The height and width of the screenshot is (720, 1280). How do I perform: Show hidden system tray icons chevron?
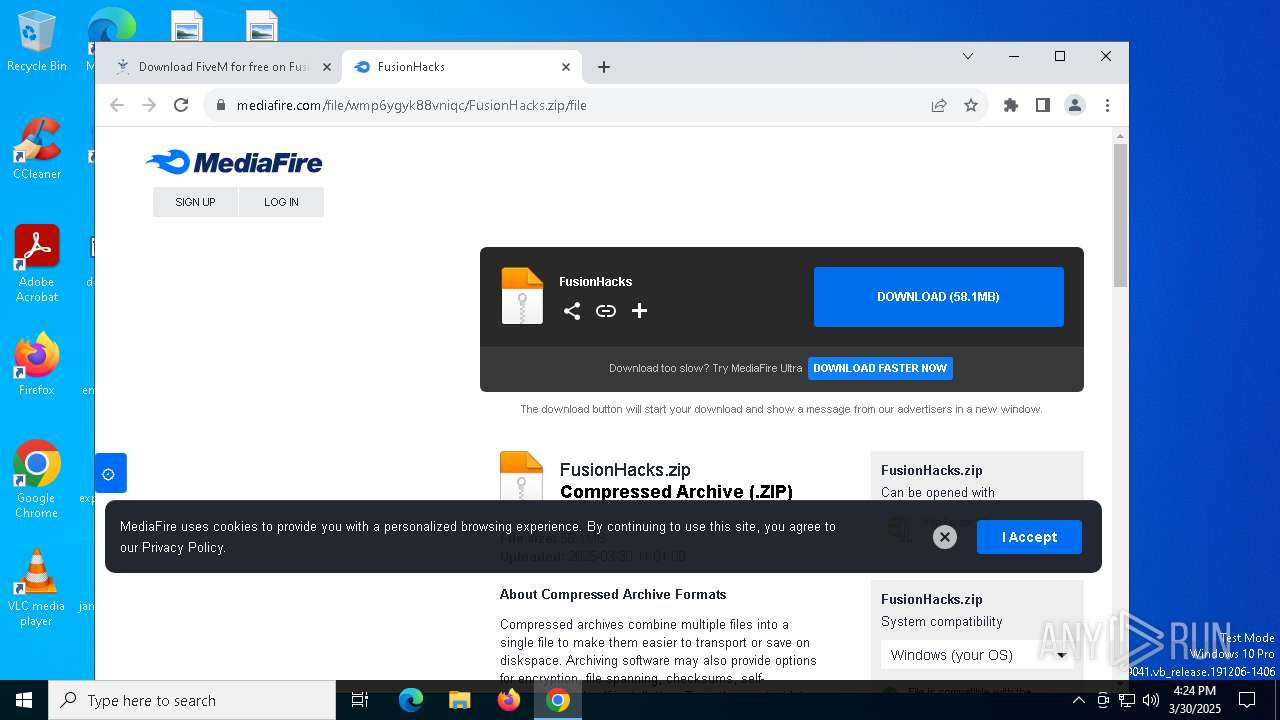click(1078, 700)
